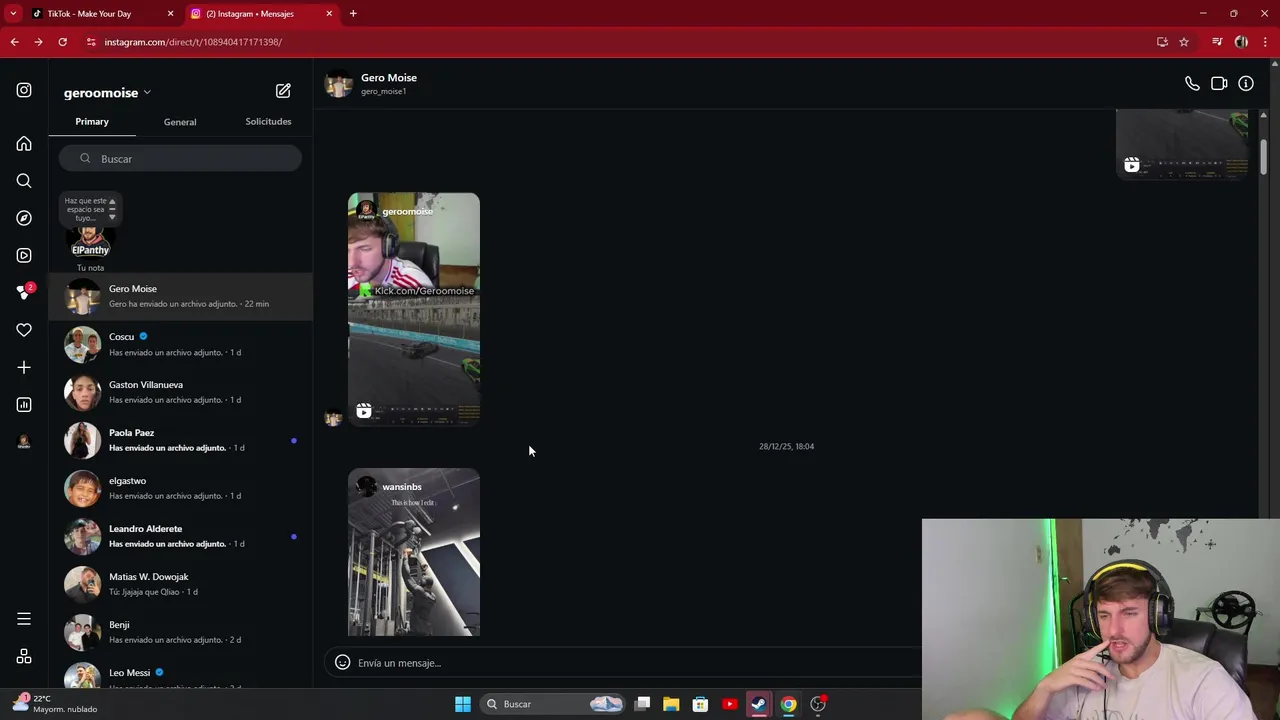
Task: Open the Benji conversation
Action: tap(180, 632)
